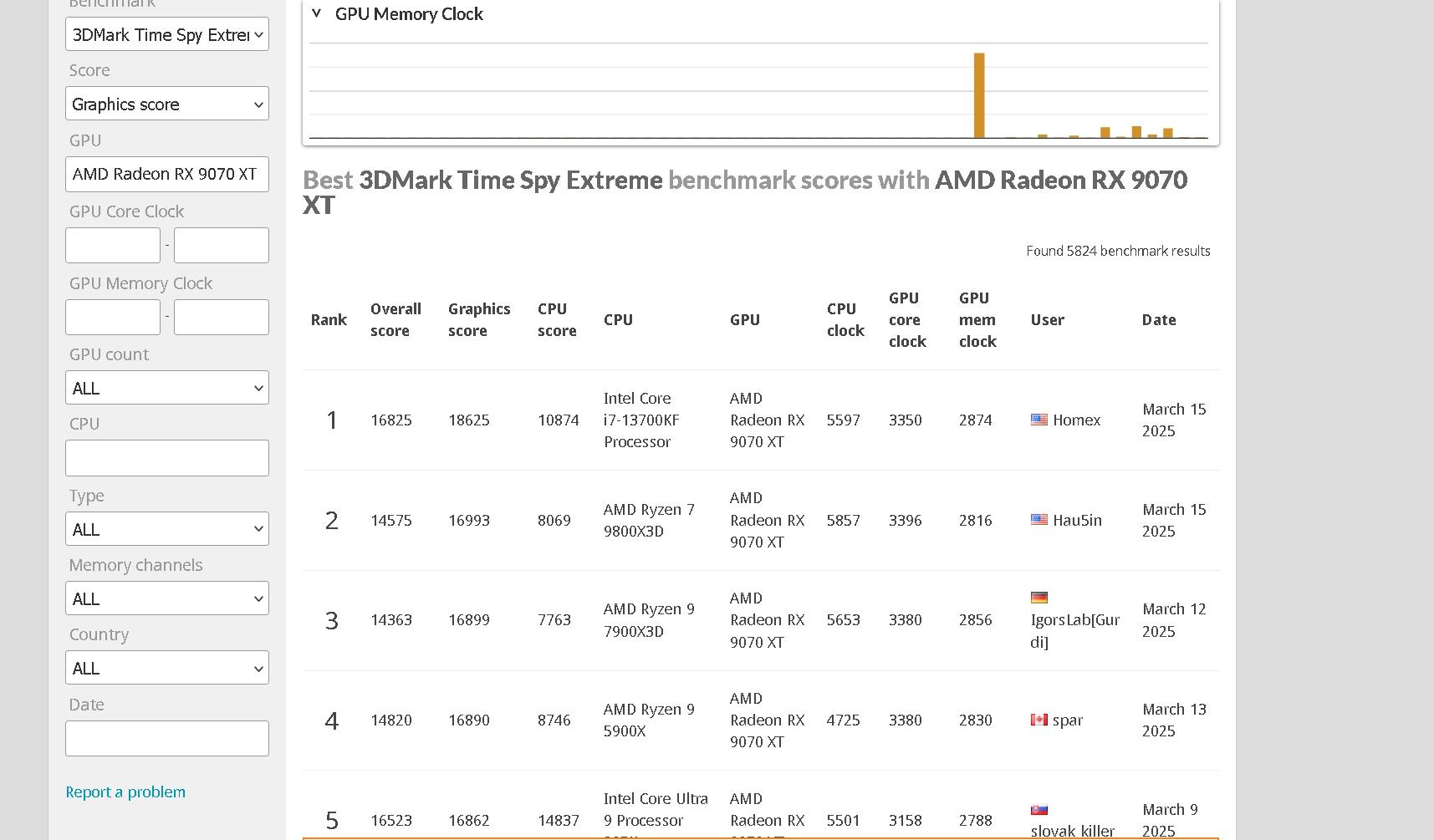This screenshot has height=840, width=1434.
Task: Expand the Type dropdown
Action: point(166,529)
